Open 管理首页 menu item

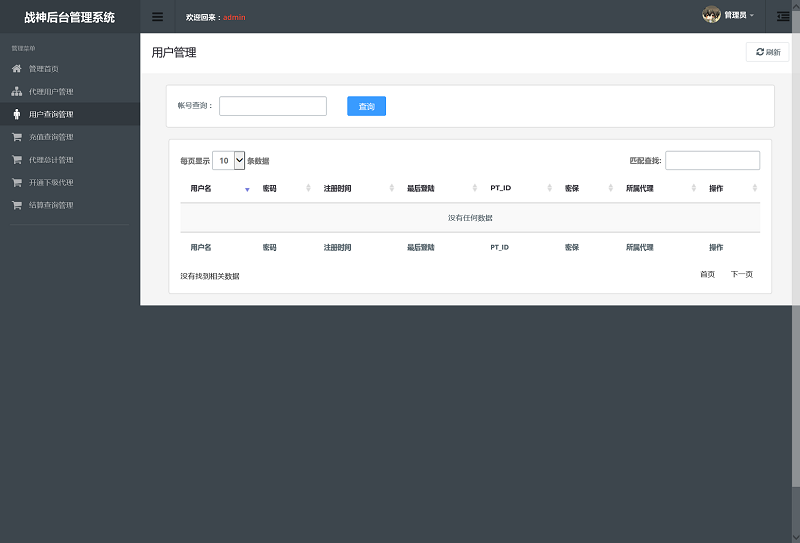[70, 68]
